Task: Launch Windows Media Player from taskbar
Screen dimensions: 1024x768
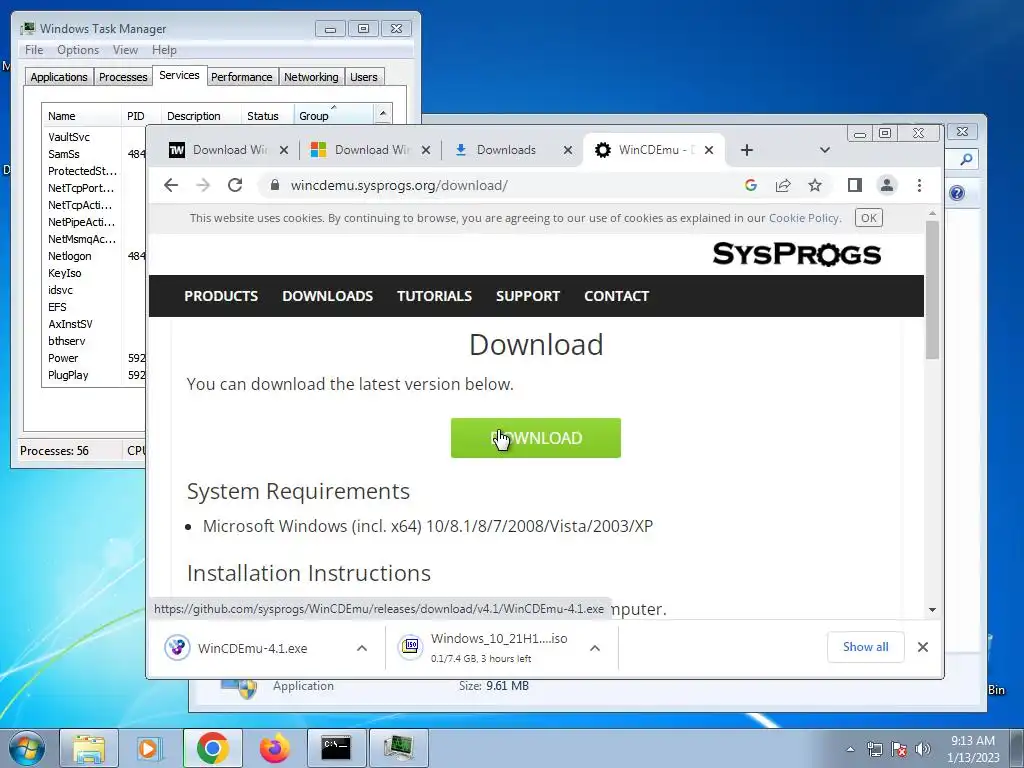Action: [150, 748]
